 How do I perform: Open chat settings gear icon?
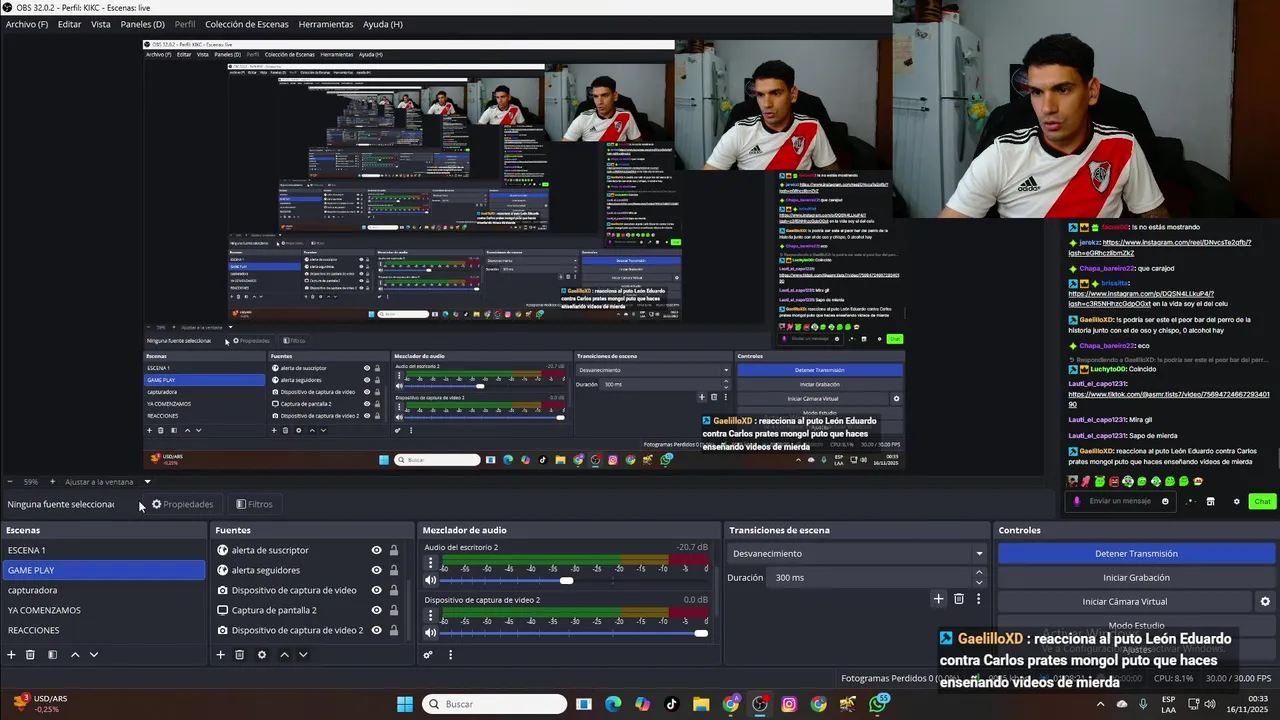[x=1236, y=502]
